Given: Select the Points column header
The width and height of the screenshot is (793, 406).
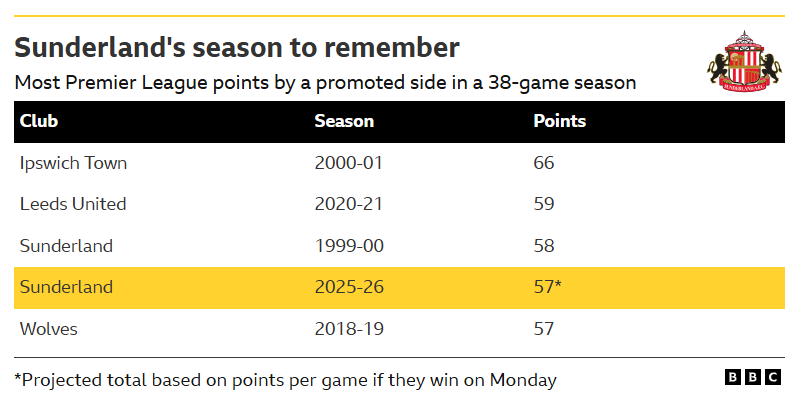Looking at the screenshot, I should coord(559,121).
